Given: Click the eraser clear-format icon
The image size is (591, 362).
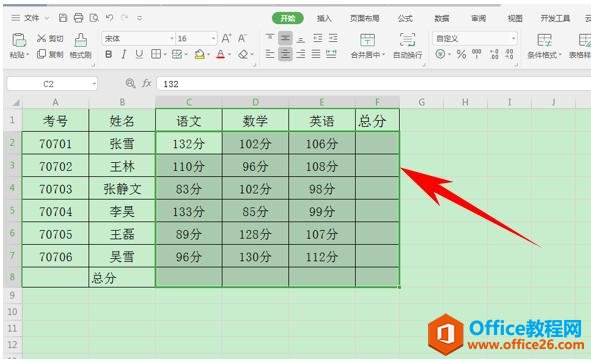Looking at the screenshot, I should [x=243, y=55].
